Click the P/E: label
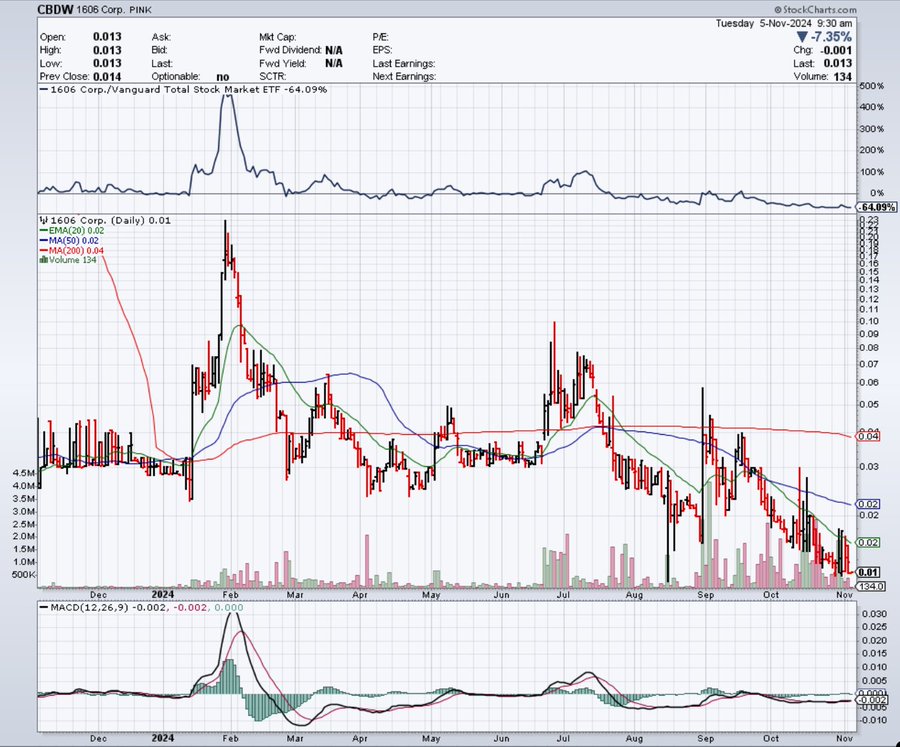This screenshot has height=747, width=900. click(x=380, y=37)
